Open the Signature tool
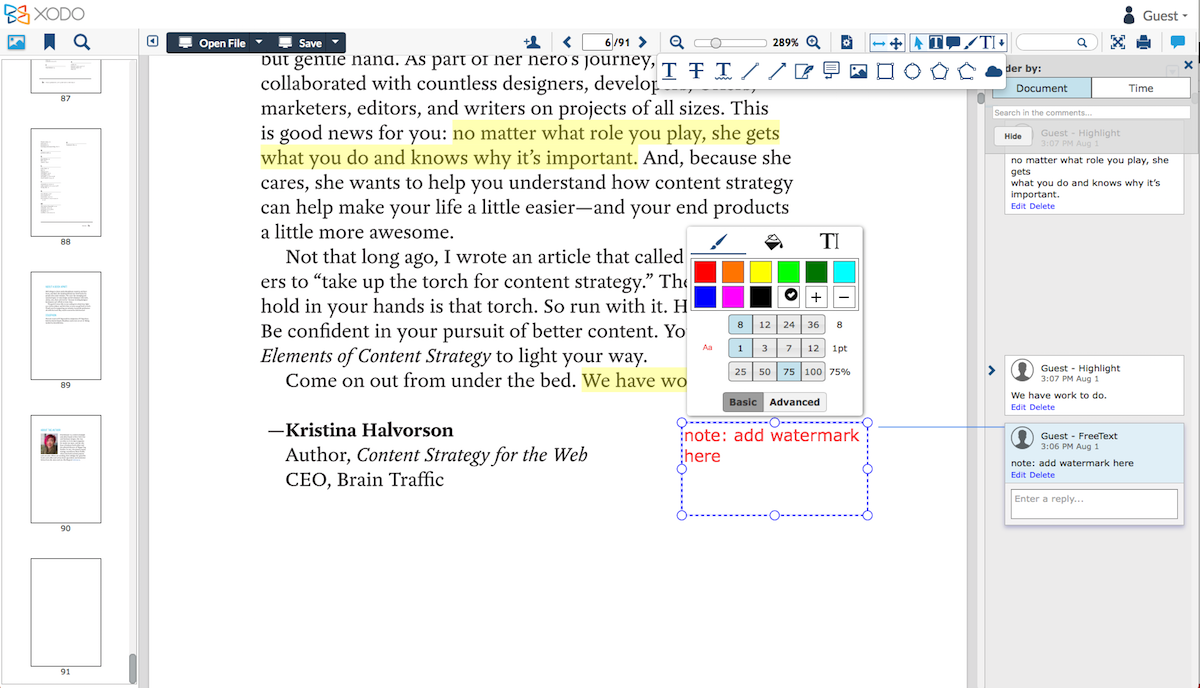 [803, 70]
